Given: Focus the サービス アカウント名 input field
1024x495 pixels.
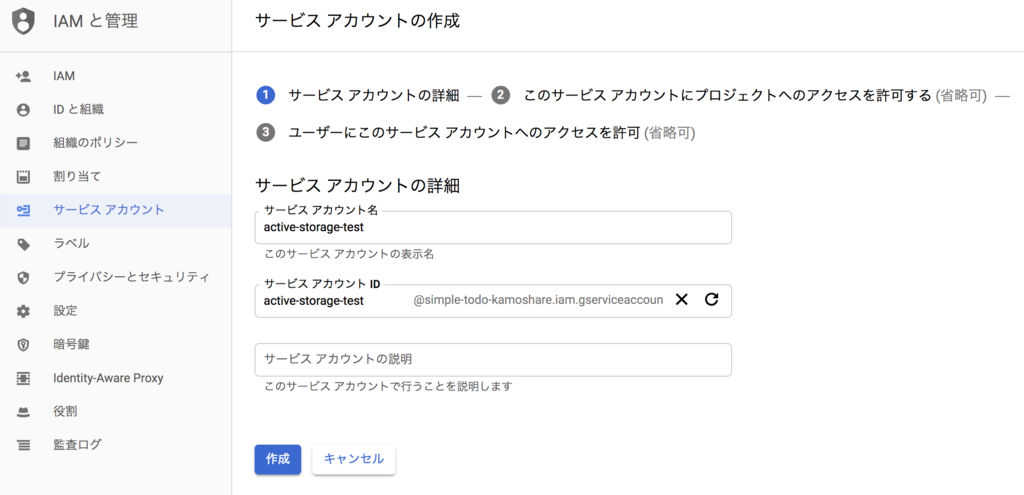Looking at the screenshot, I should pos(493,227).
